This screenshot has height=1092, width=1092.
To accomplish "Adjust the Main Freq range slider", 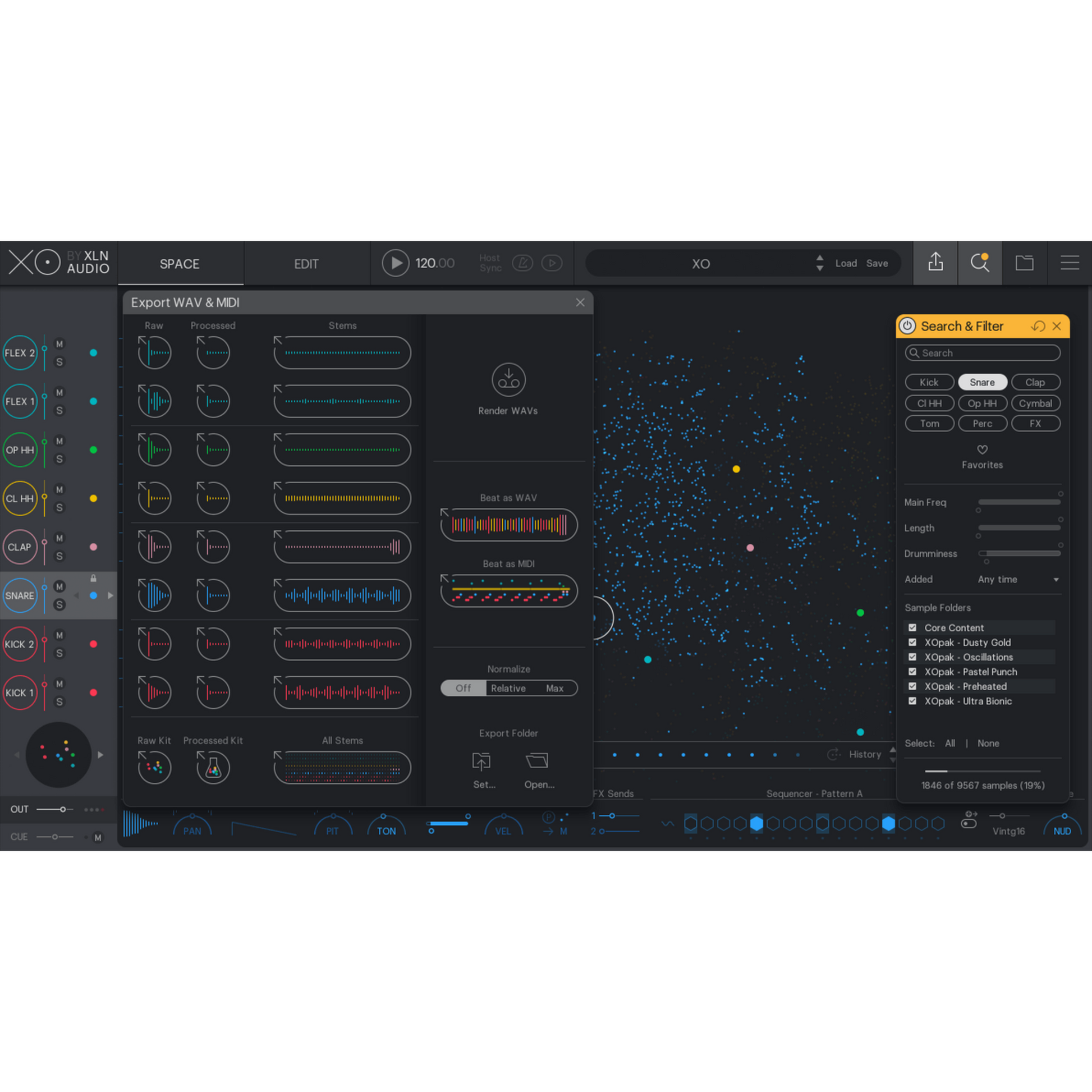I will coord(1019,502).
